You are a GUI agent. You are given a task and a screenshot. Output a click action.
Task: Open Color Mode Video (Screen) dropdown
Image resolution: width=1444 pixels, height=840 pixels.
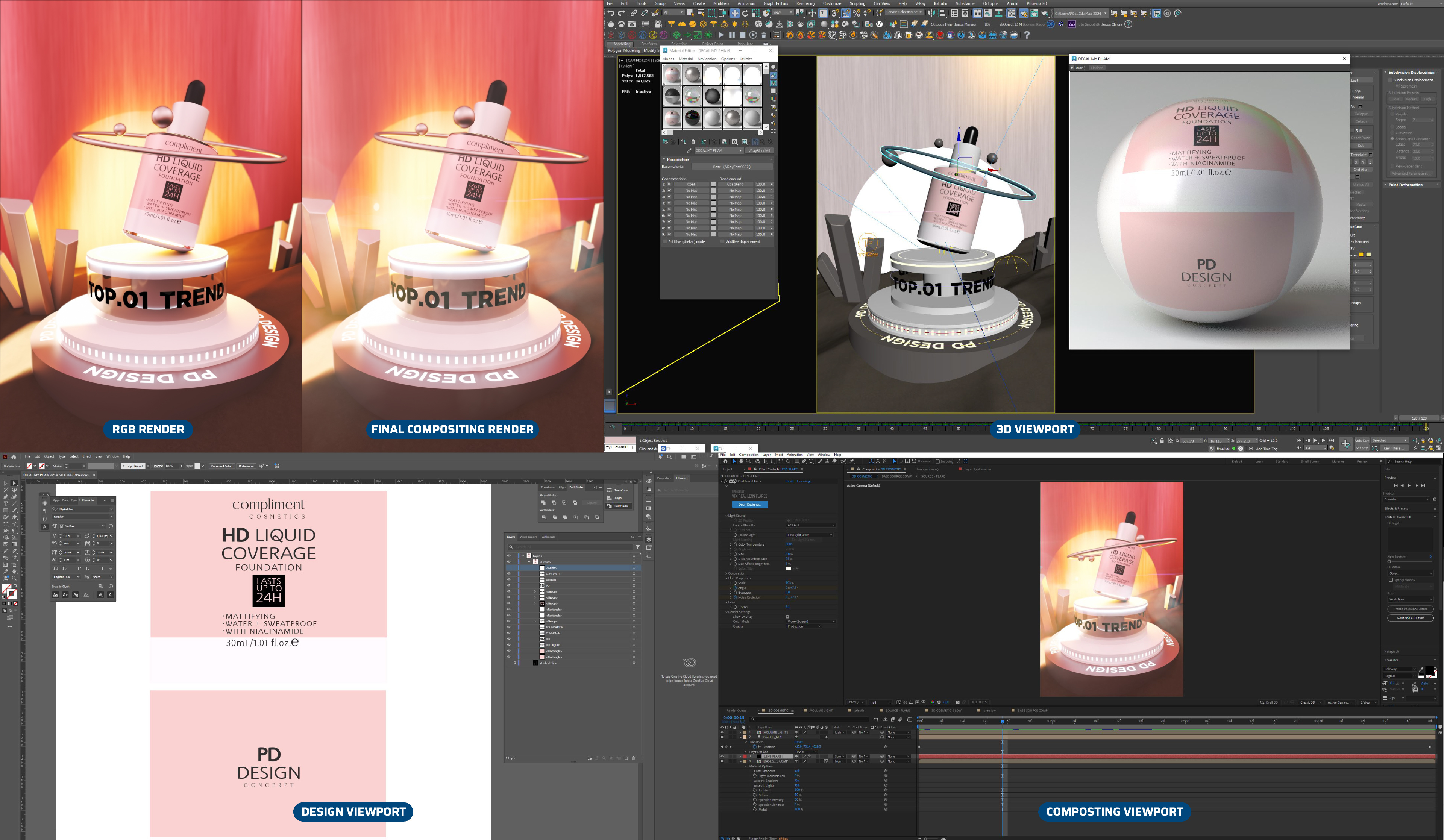pos(811,621)
